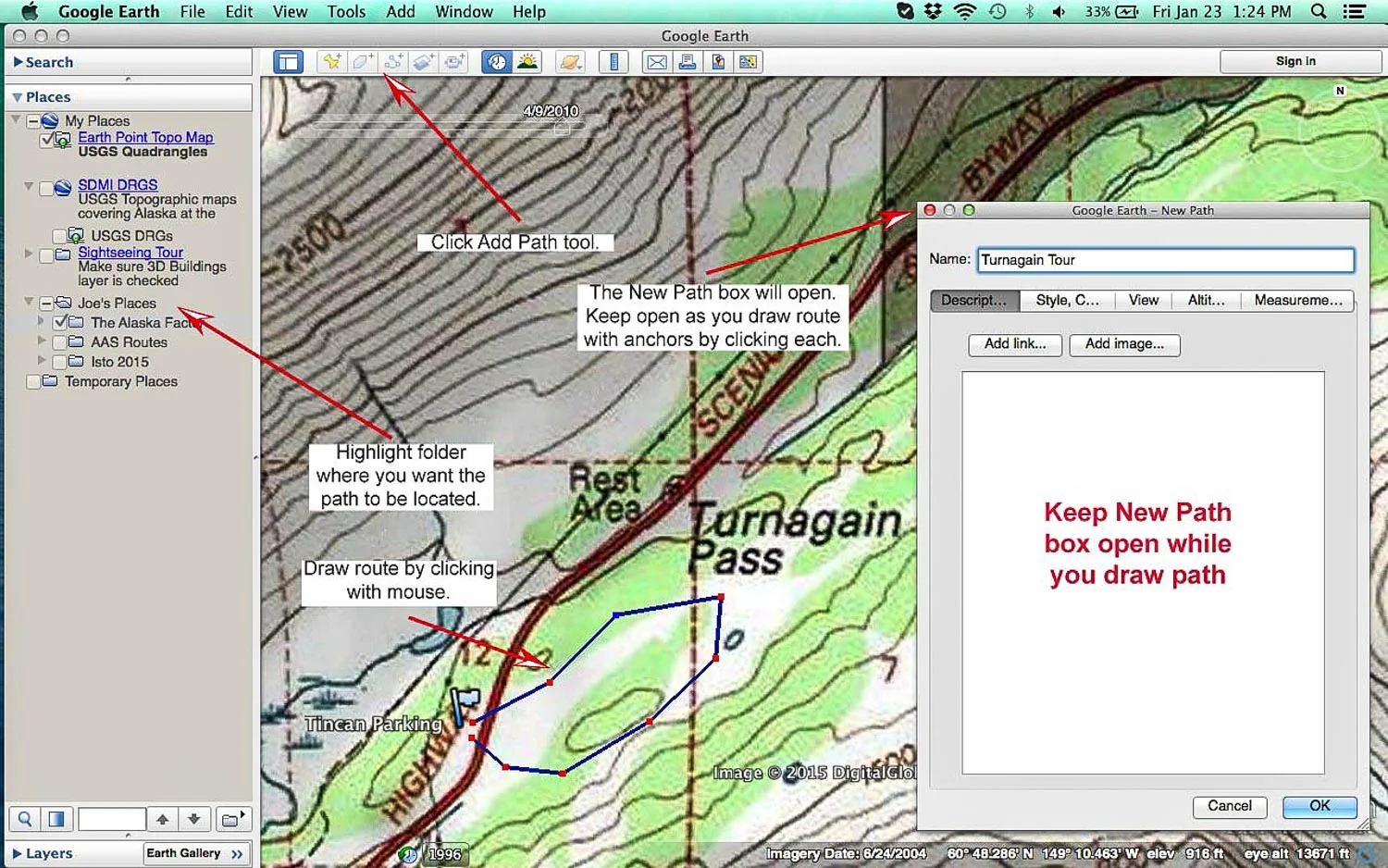The height and width of the screenshot is (868, 1388).
Task: Check the AAS Routes checkbox
Action: (59, 342)
